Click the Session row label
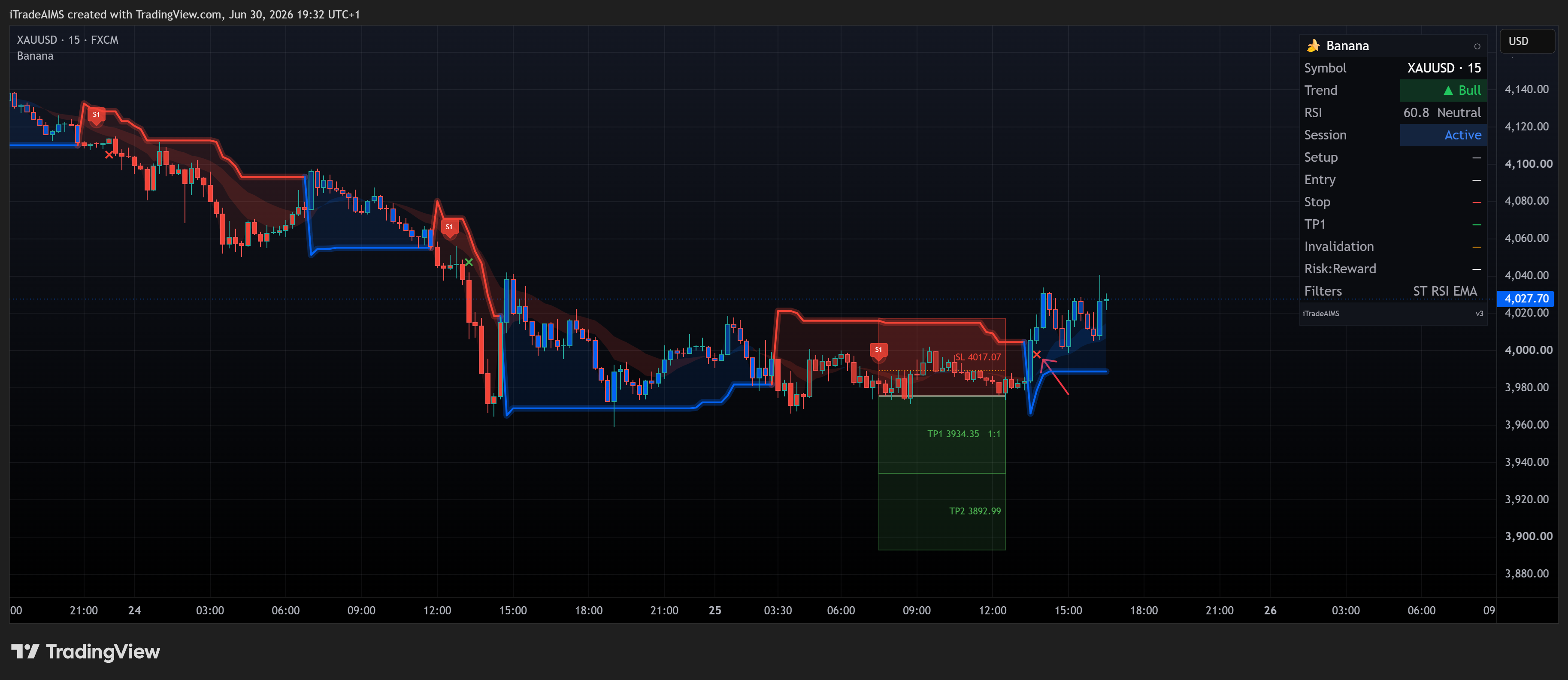This screenshot has height=680, width=1568. point(1325,135)
